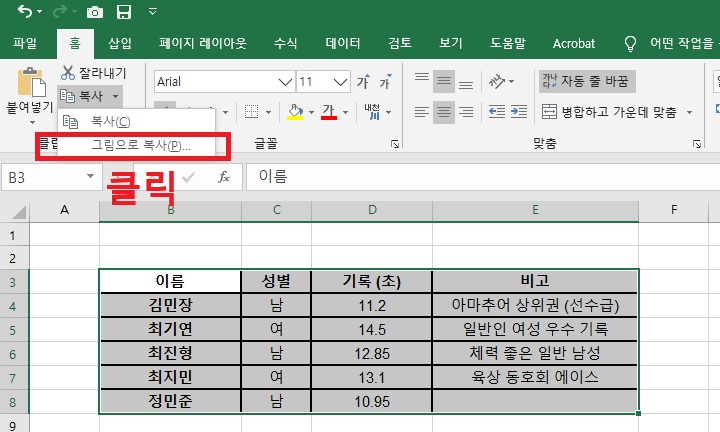The image size is (720, 432).
Task: Click 병합하고 가운데 맞춤 button
Action: point(609,112)
